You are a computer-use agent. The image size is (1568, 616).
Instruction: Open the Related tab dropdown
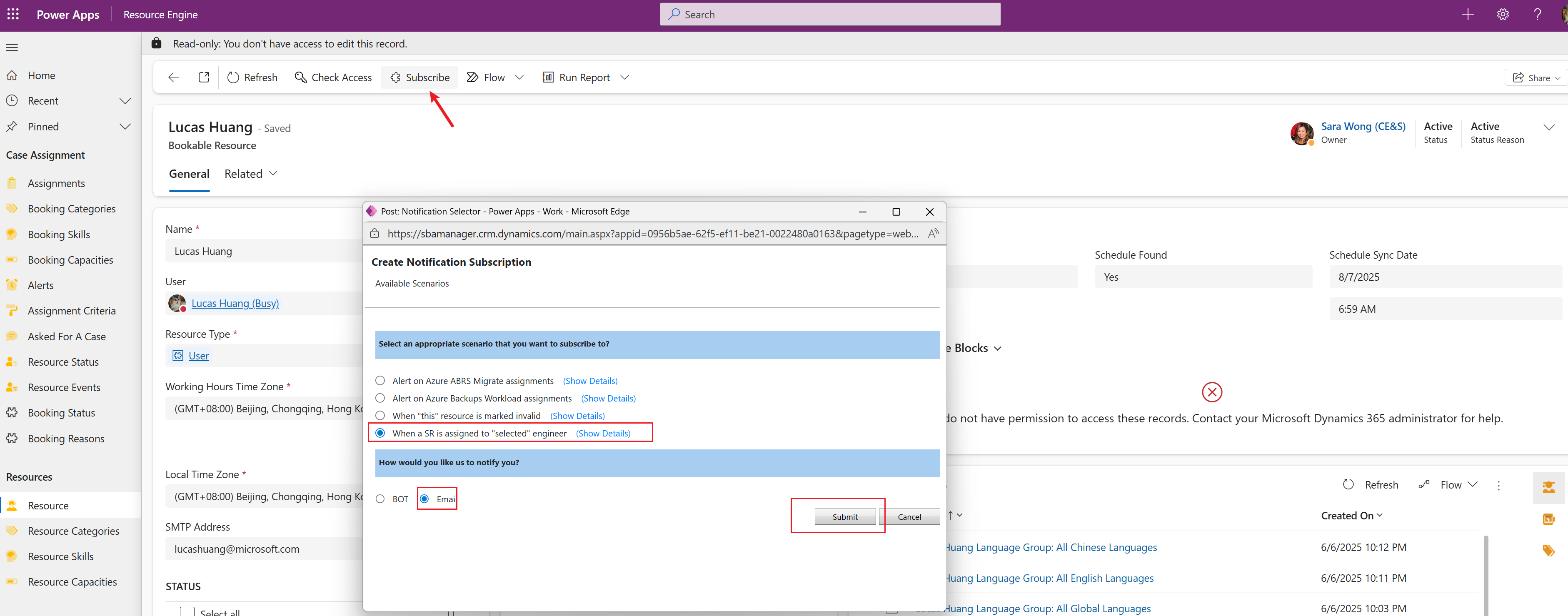(x=251, y=174)
